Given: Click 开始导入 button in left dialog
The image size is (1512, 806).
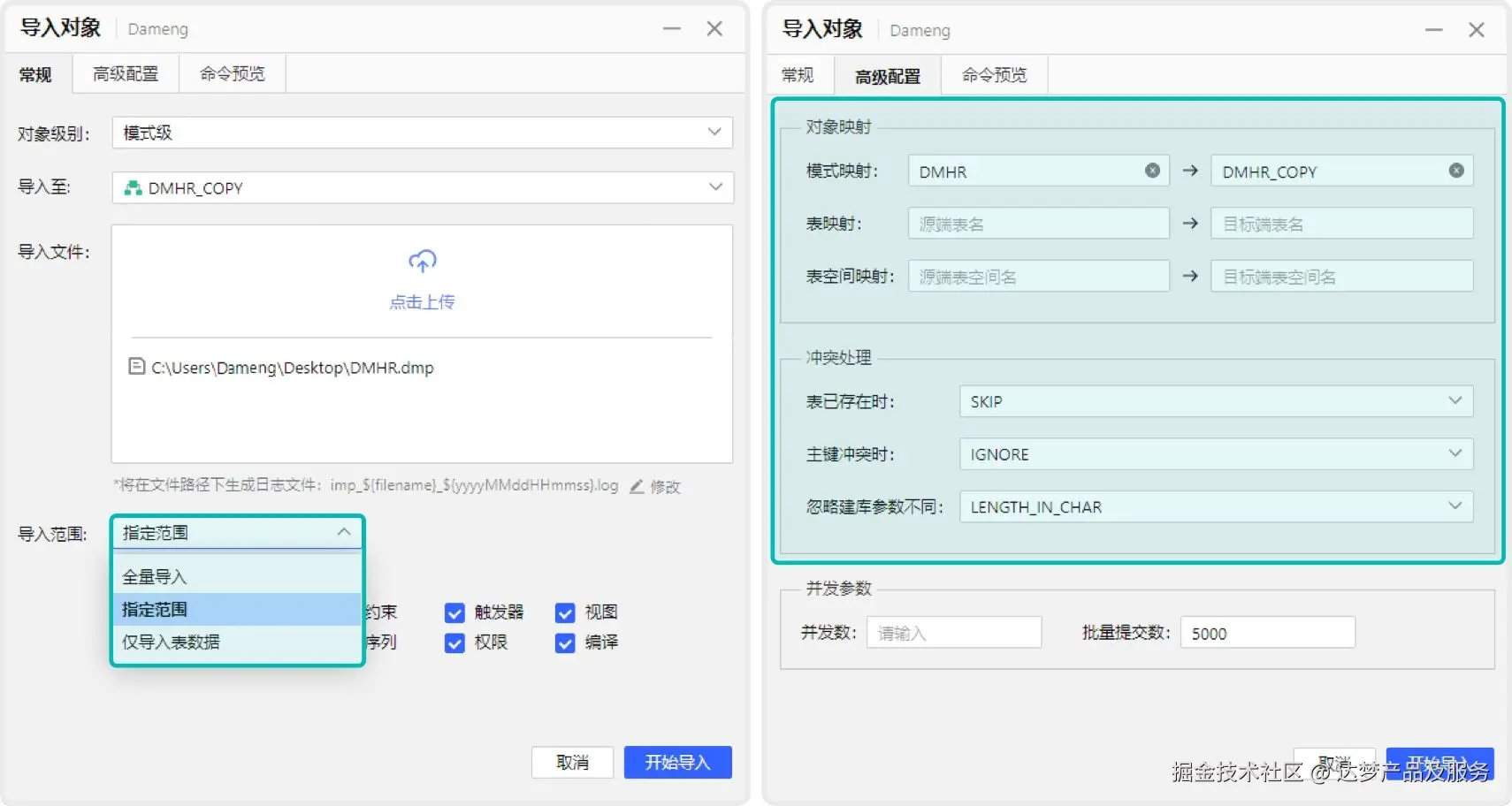Looking at the screenshot, I should (678, 762).
